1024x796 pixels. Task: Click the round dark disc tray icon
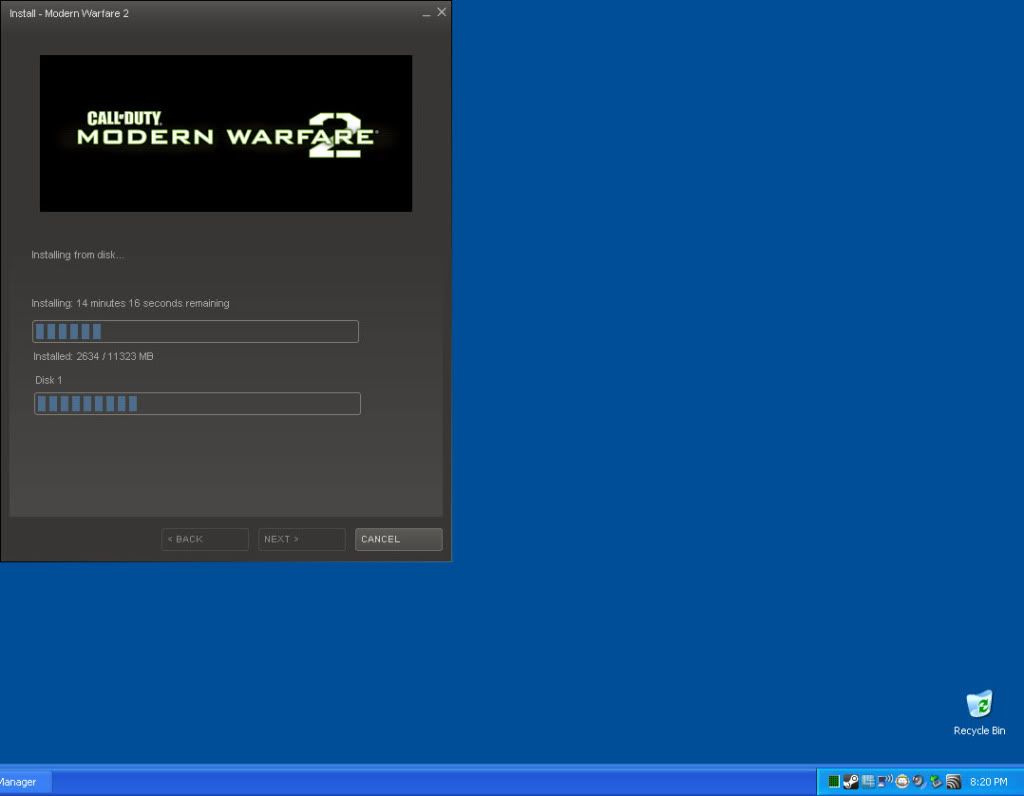pos(918,782)
